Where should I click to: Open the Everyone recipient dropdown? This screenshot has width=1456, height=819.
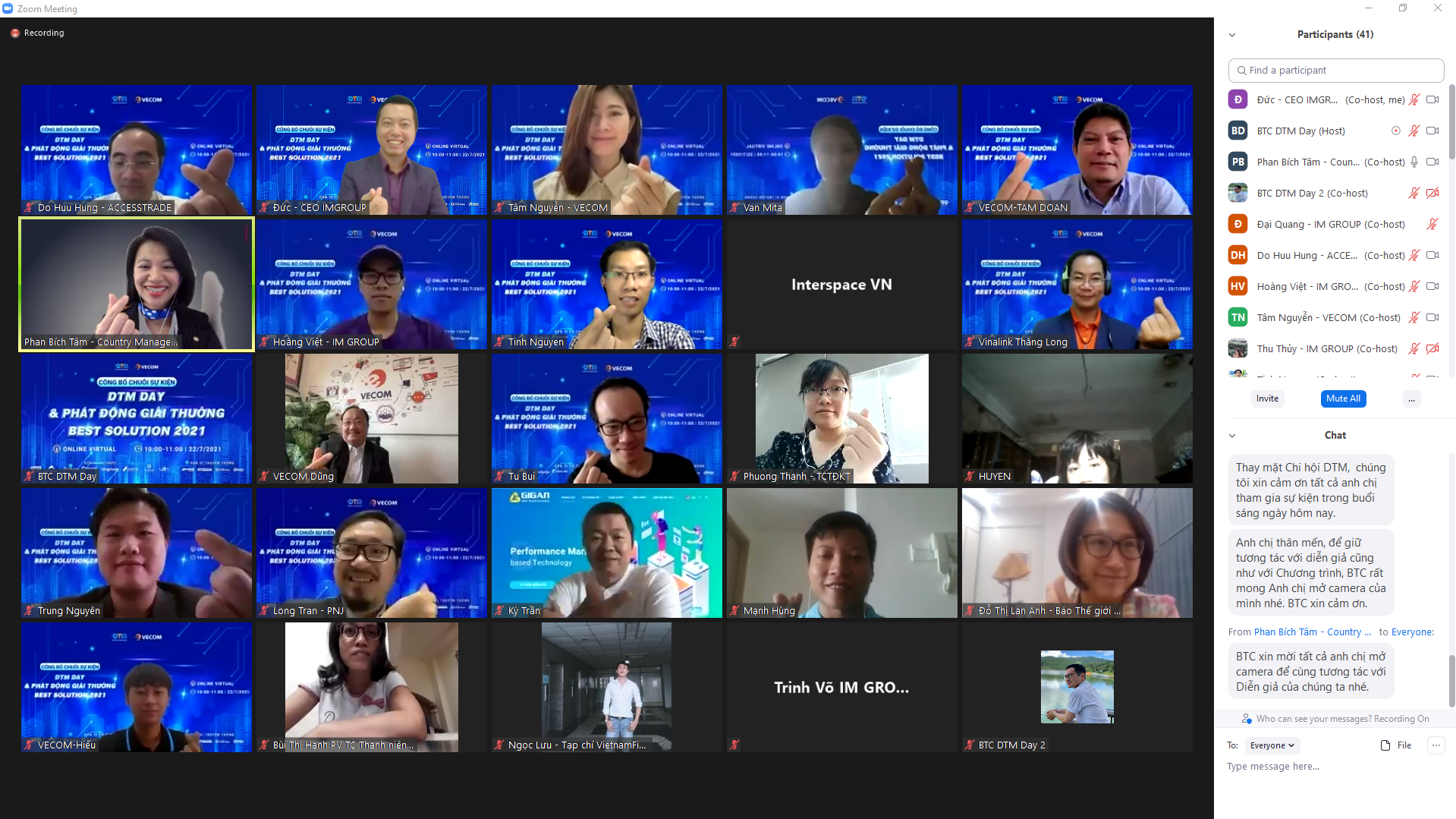click(x=1272, y=745)
